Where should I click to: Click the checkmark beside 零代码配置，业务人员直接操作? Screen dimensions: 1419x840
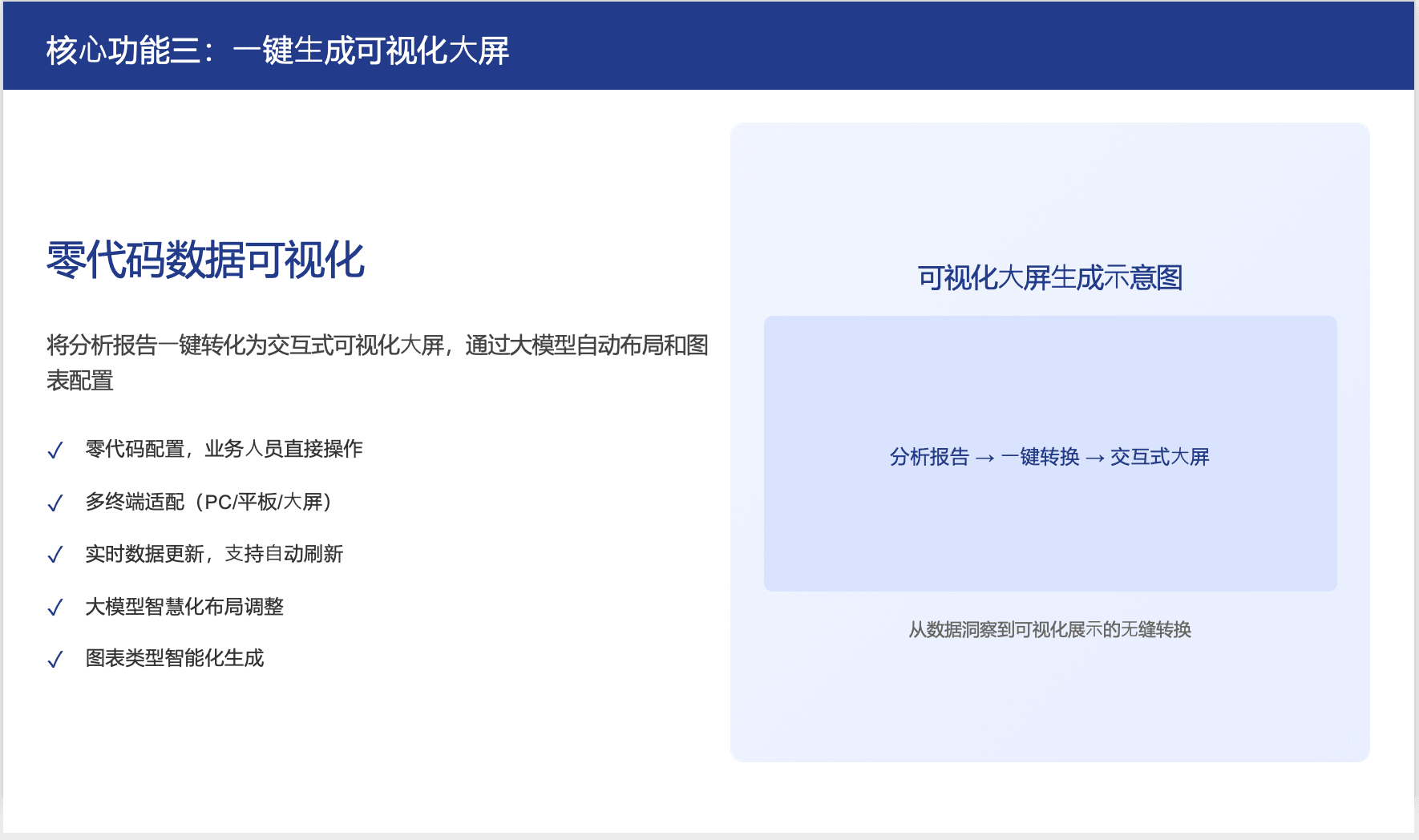tap(55, 450)
